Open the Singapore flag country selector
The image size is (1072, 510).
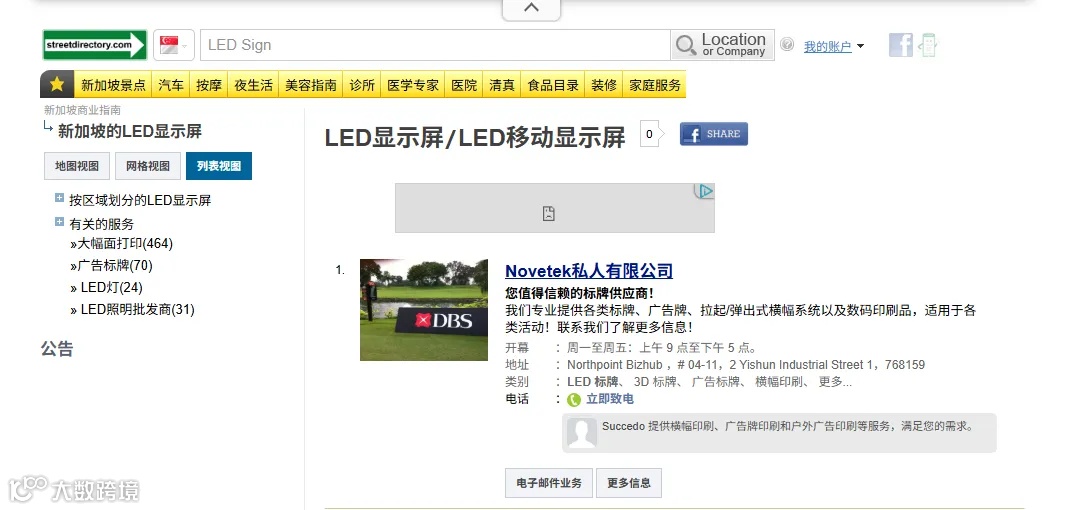point(174,45)
